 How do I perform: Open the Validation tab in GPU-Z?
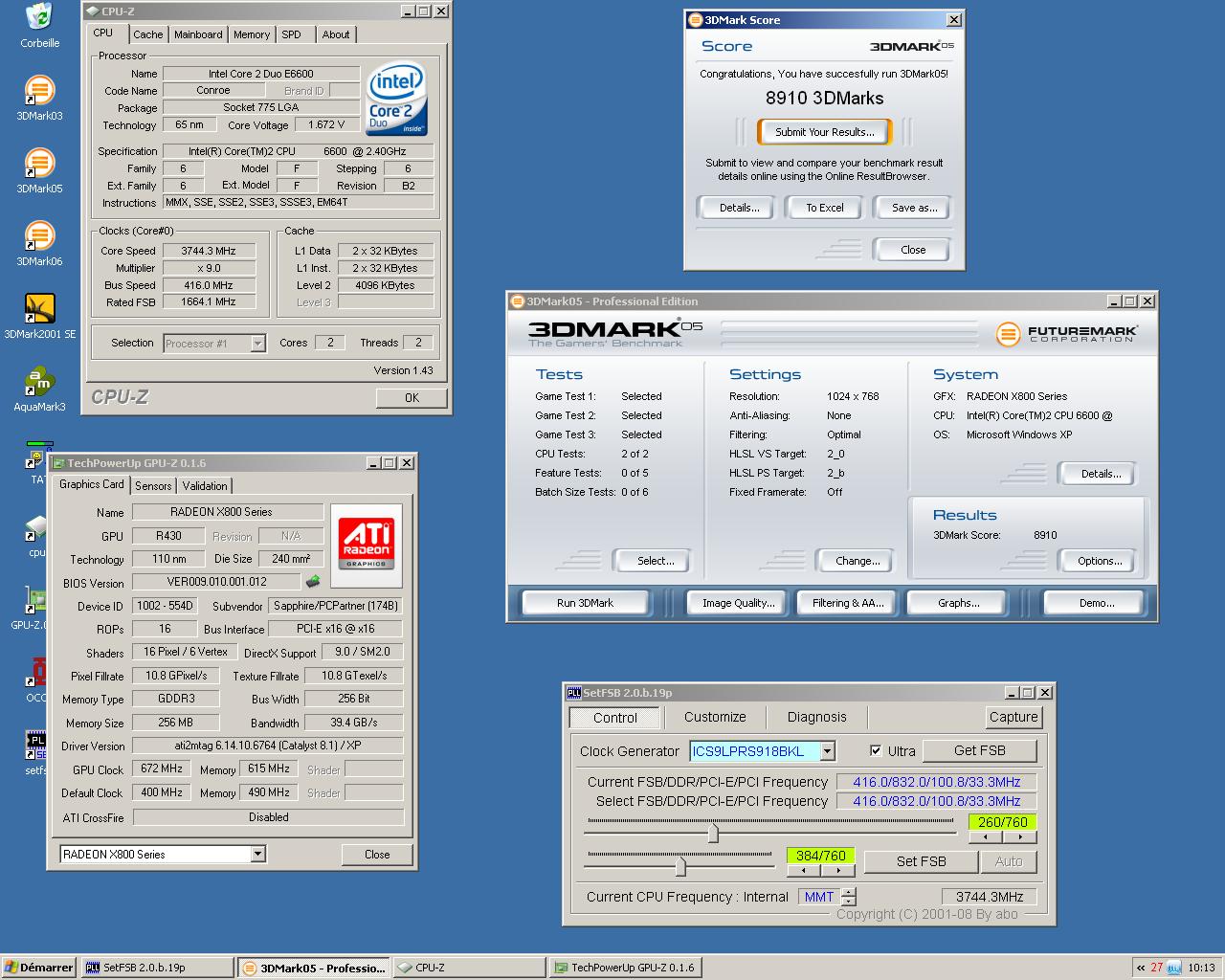click(x=205, y=486)
